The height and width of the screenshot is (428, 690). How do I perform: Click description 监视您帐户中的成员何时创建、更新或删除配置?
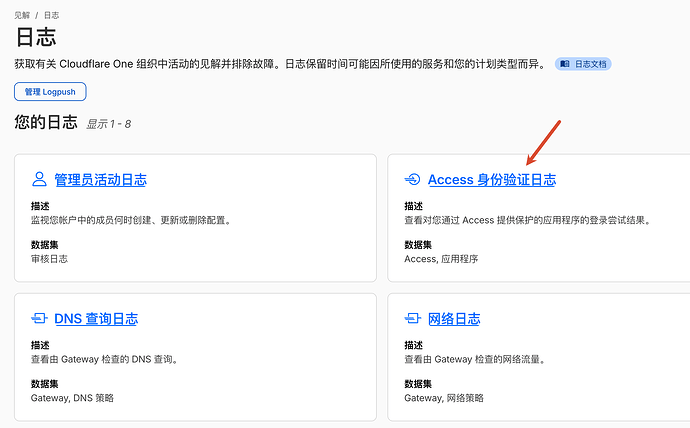coord(131,220)
